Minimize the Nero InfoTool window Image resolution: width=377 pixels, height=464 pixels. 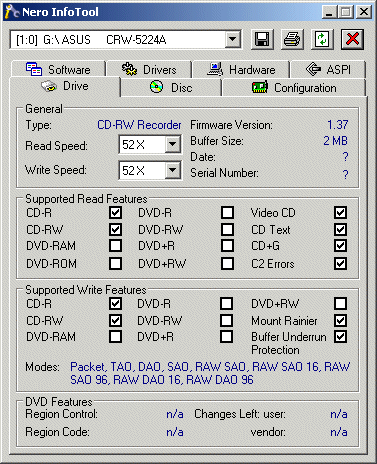[329, 12]
